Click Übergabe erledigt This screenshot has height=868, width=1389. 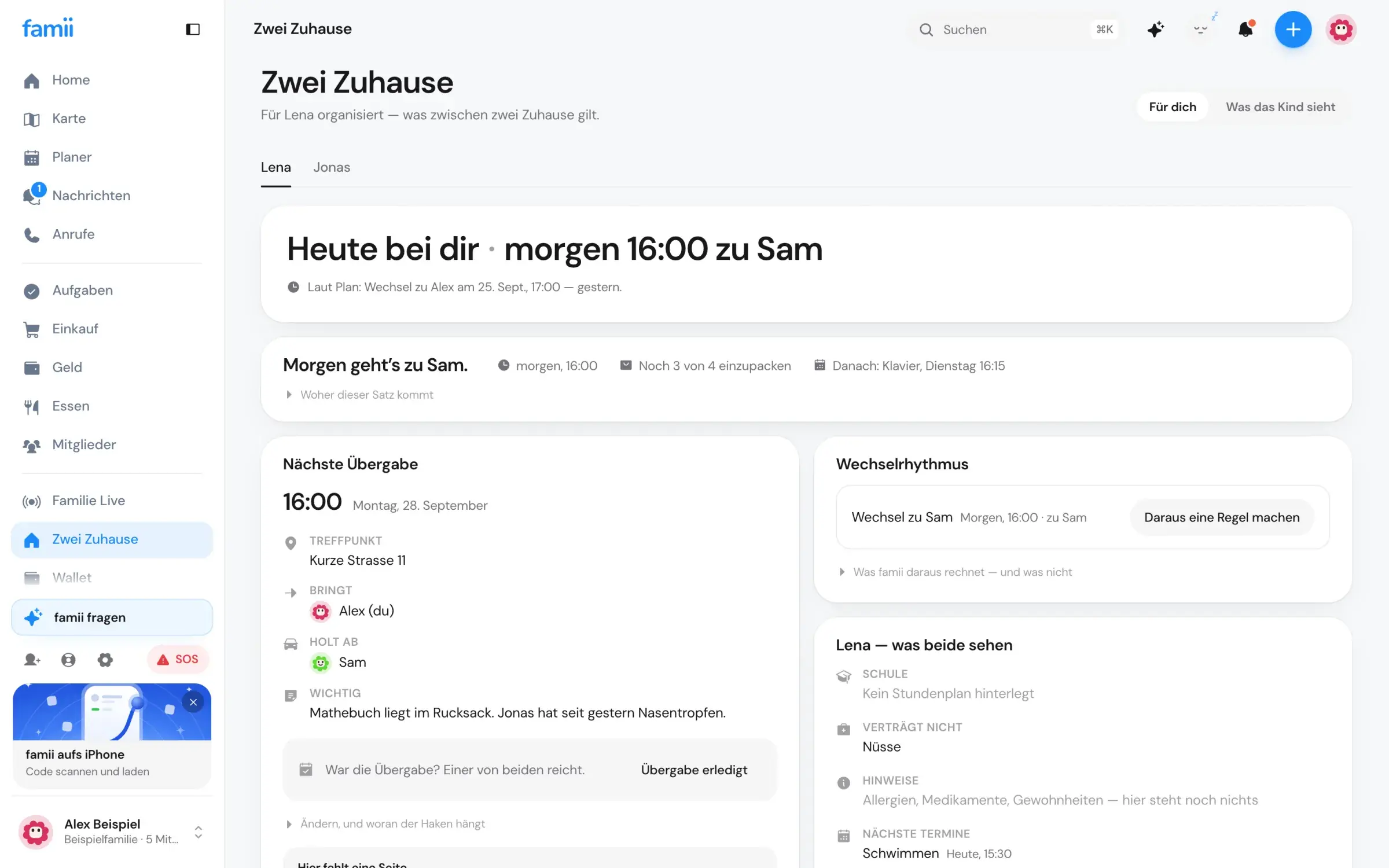coord(694,770)
